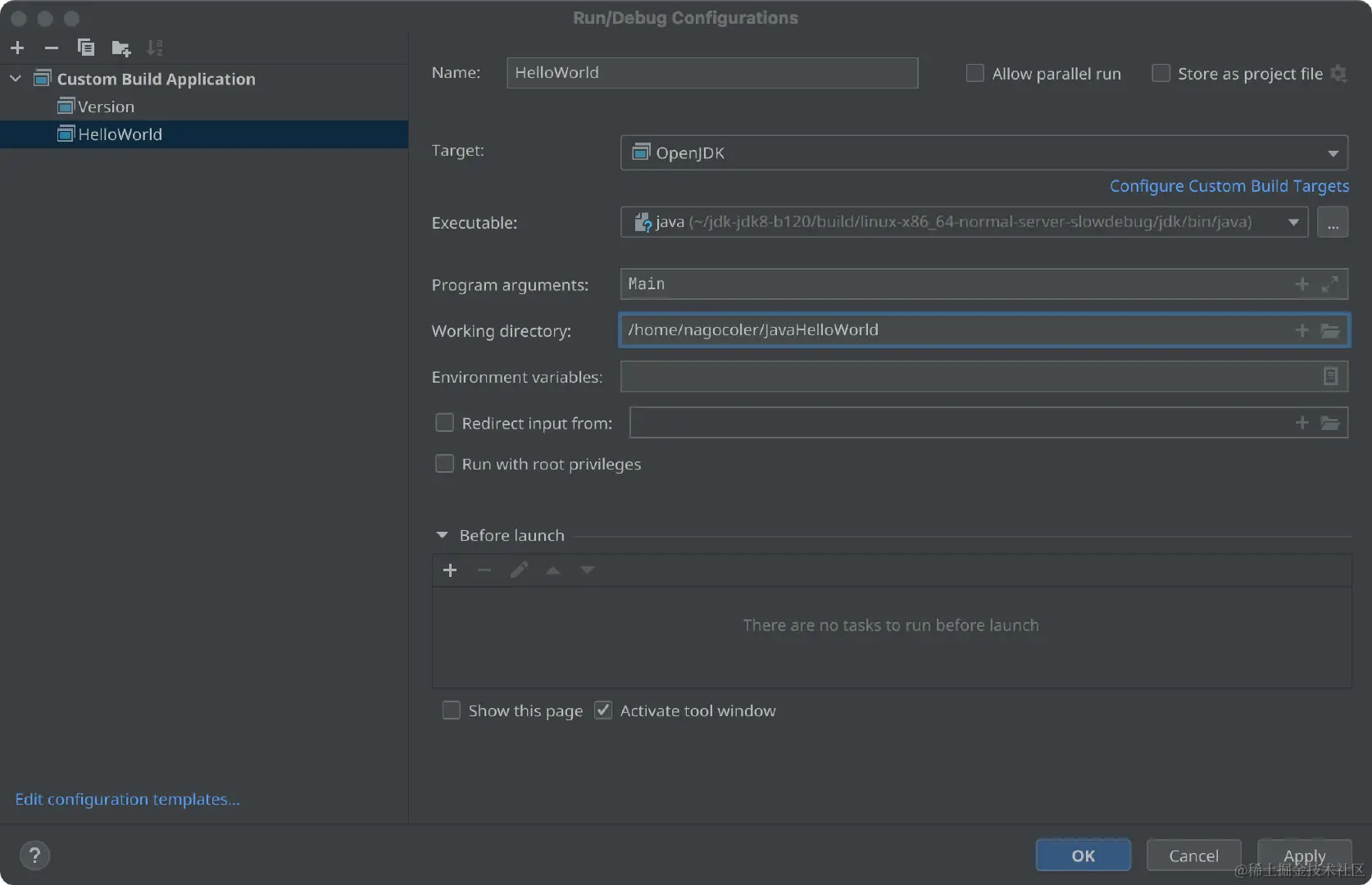
Task: Click the Help question mark button
Action: coord(34,855)
